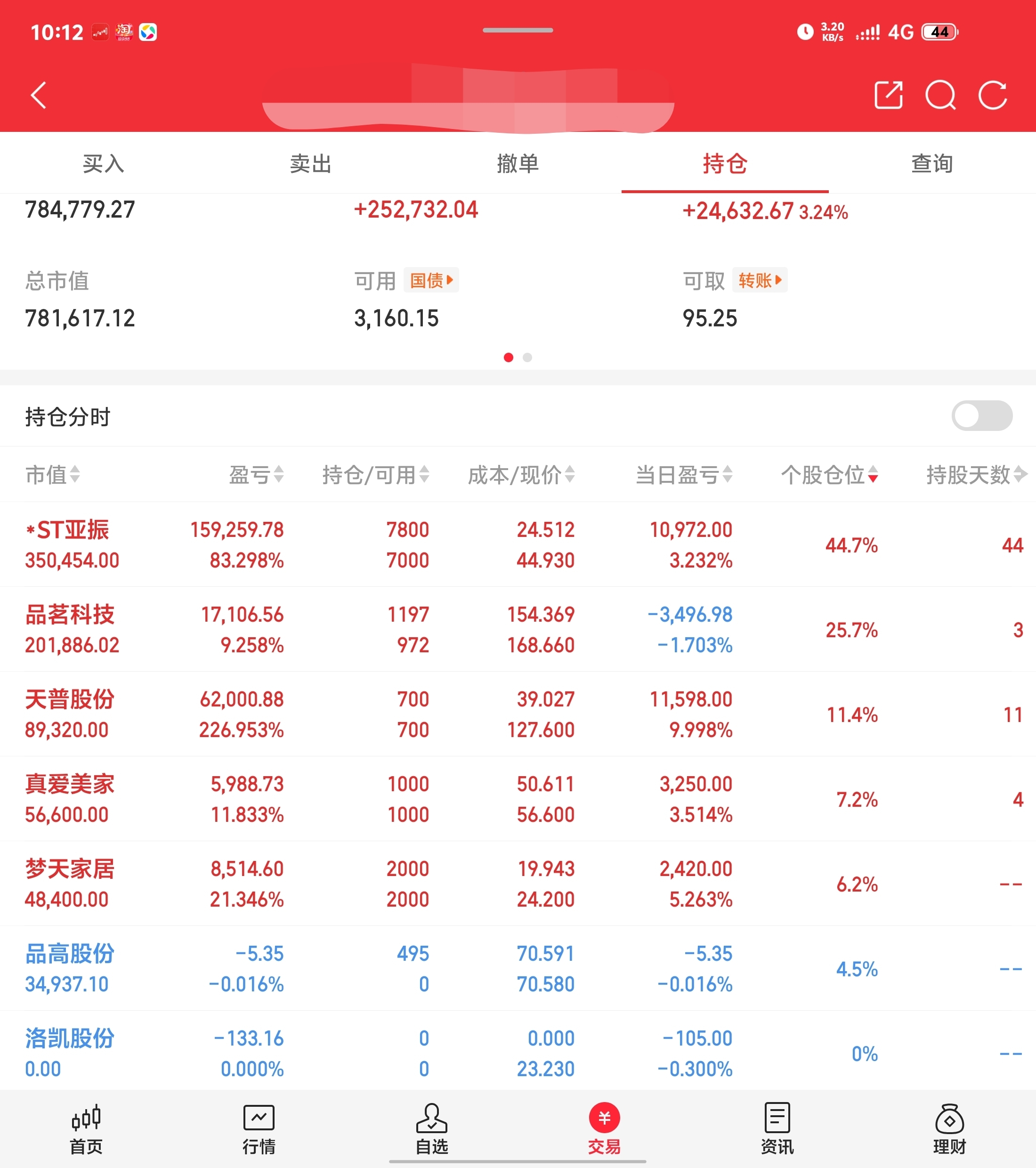Tap the 转账 transfer button
The width and height of the screenshot is (1036, 1168).
tap(760, 281)
